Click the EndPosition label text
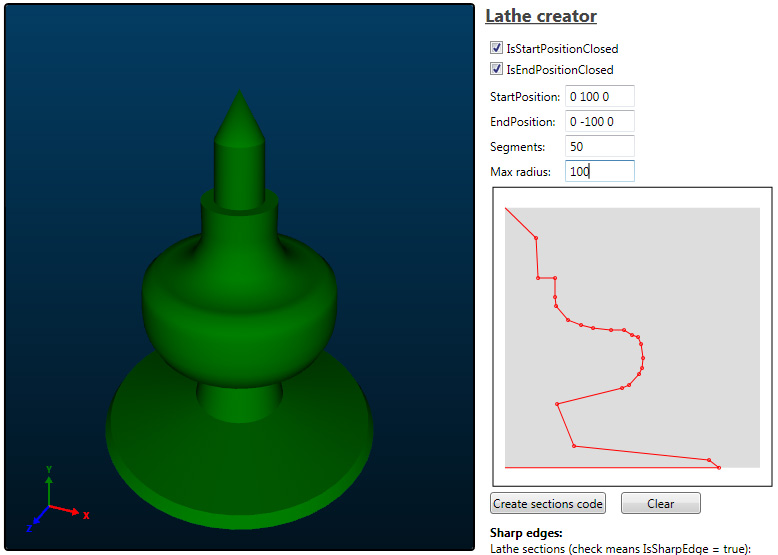The height and width of the screenshot is (555, 778). coord(522,122)
